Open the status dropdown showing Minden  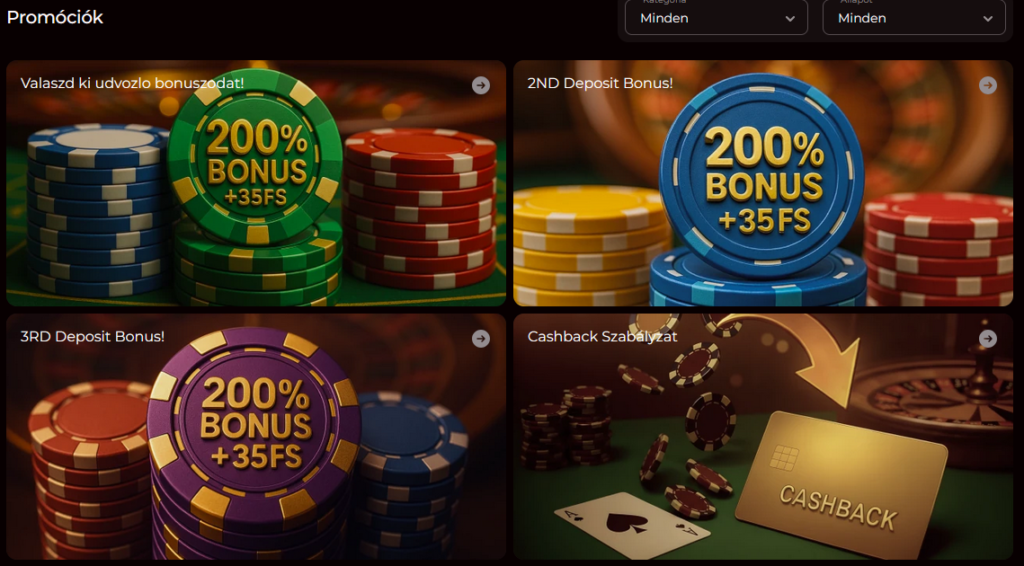[x=914, y=18]
